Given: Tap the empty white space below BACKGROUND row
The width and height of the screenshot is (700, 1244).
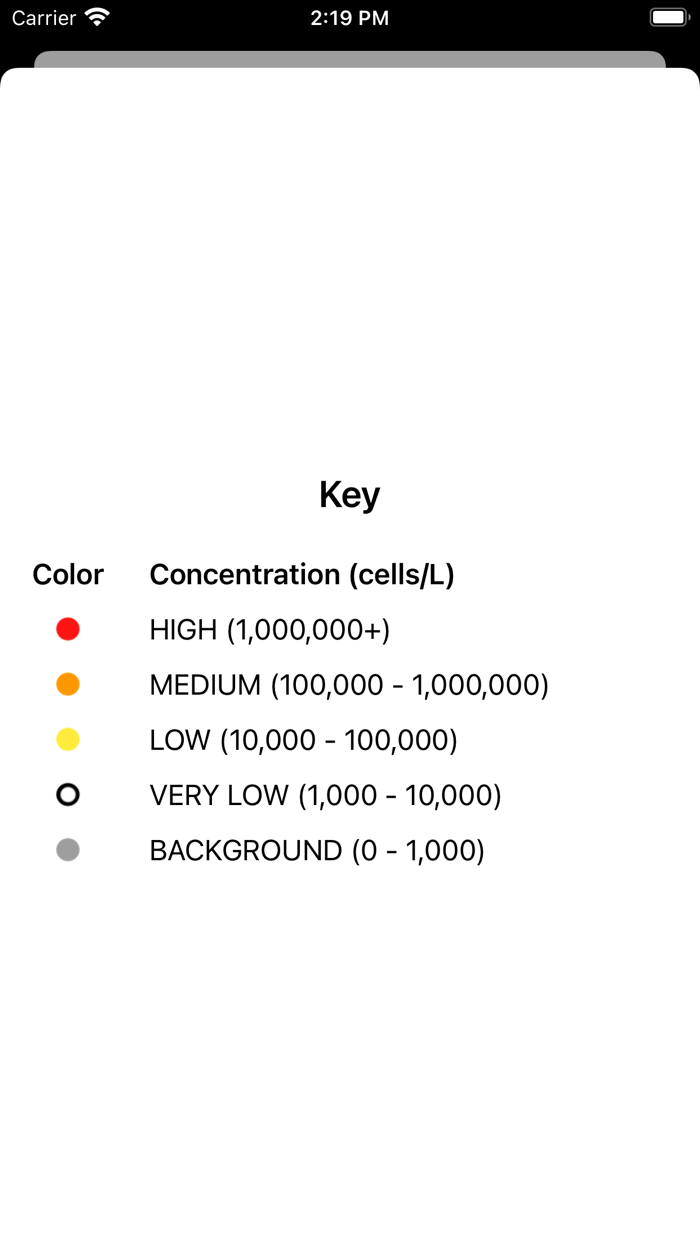Looking at the screenshot, I should pyautogui.click(x=349, y=1040).
